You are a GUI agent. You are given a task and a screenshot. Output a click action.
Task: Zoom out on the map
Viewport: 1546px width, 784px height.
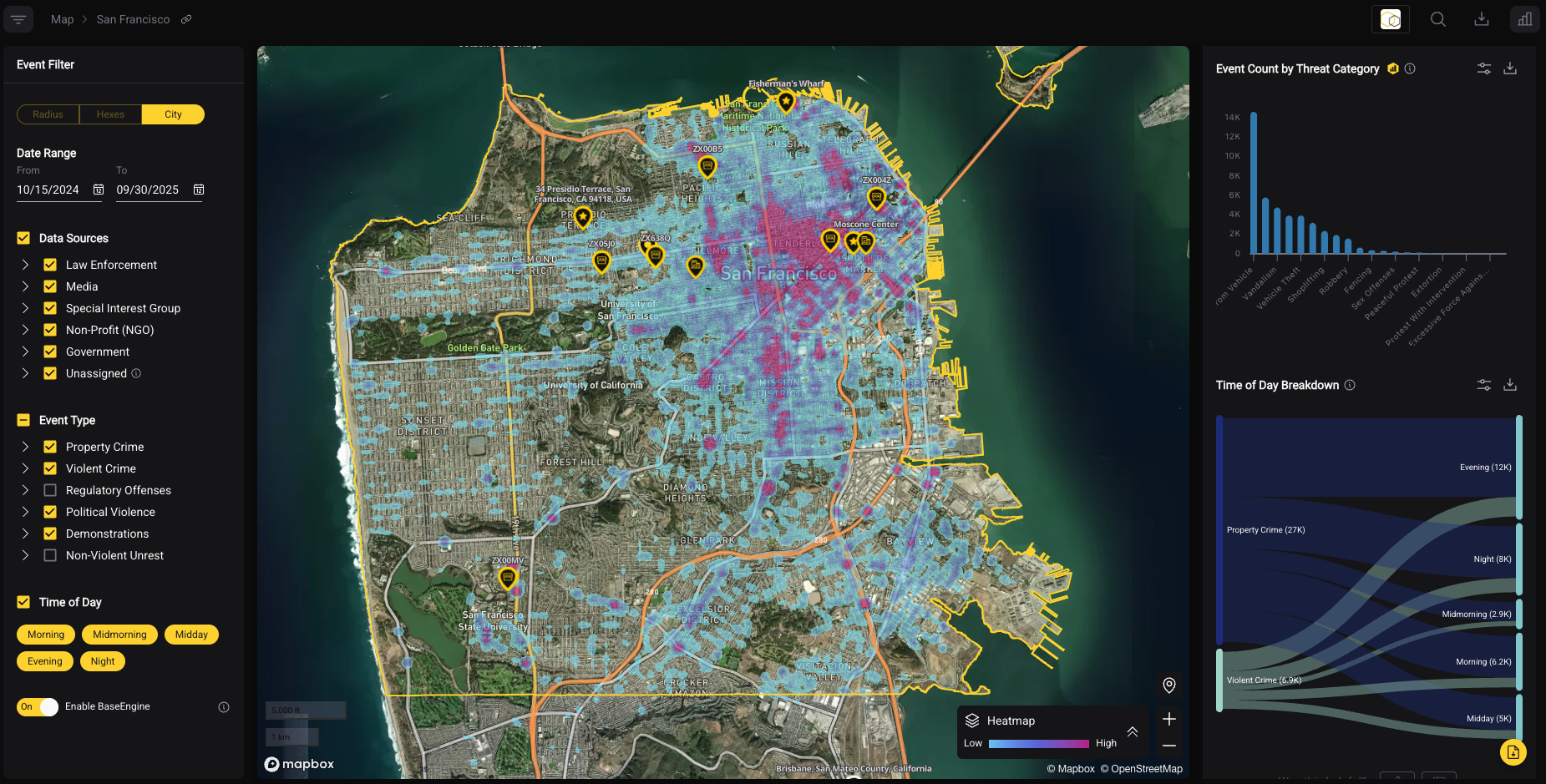tap(1169, 746)
